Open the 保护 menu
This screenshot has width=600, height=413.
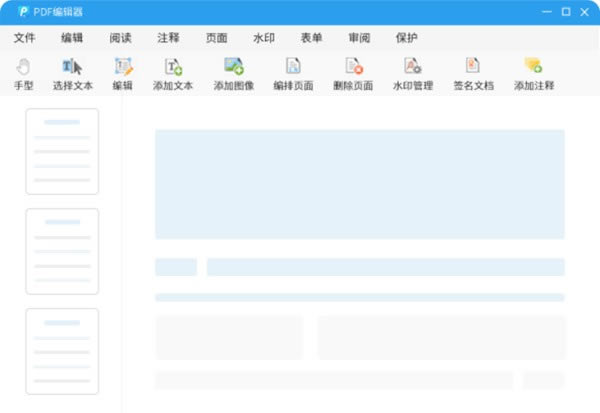click(x=406, y=38)
